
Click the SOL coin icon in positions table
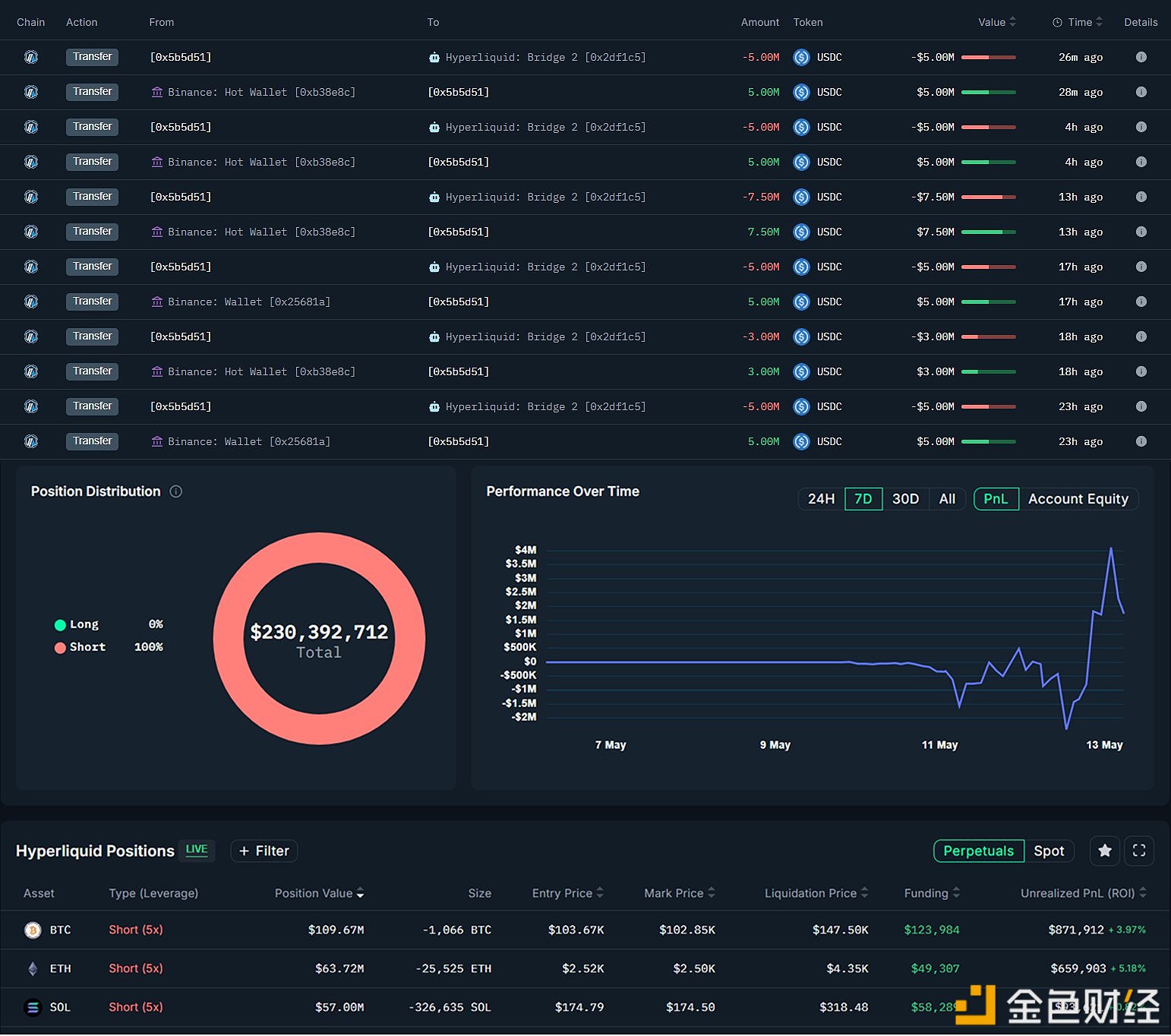coord(33,1007)
